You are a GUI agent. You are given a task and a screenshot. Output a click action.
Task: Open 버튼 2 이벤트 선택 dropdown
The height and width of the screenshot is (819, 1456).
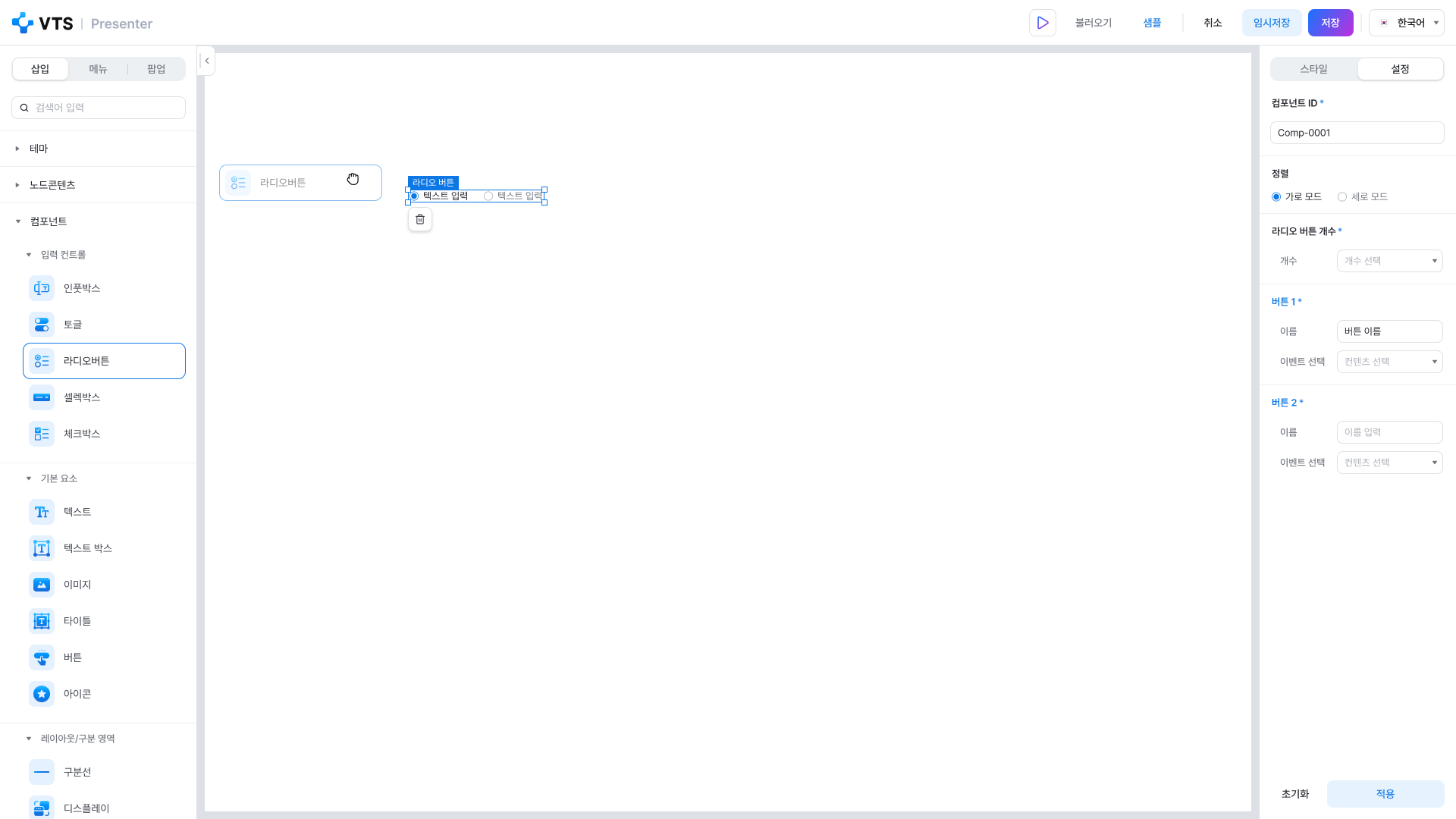(x=1389, y=463)
